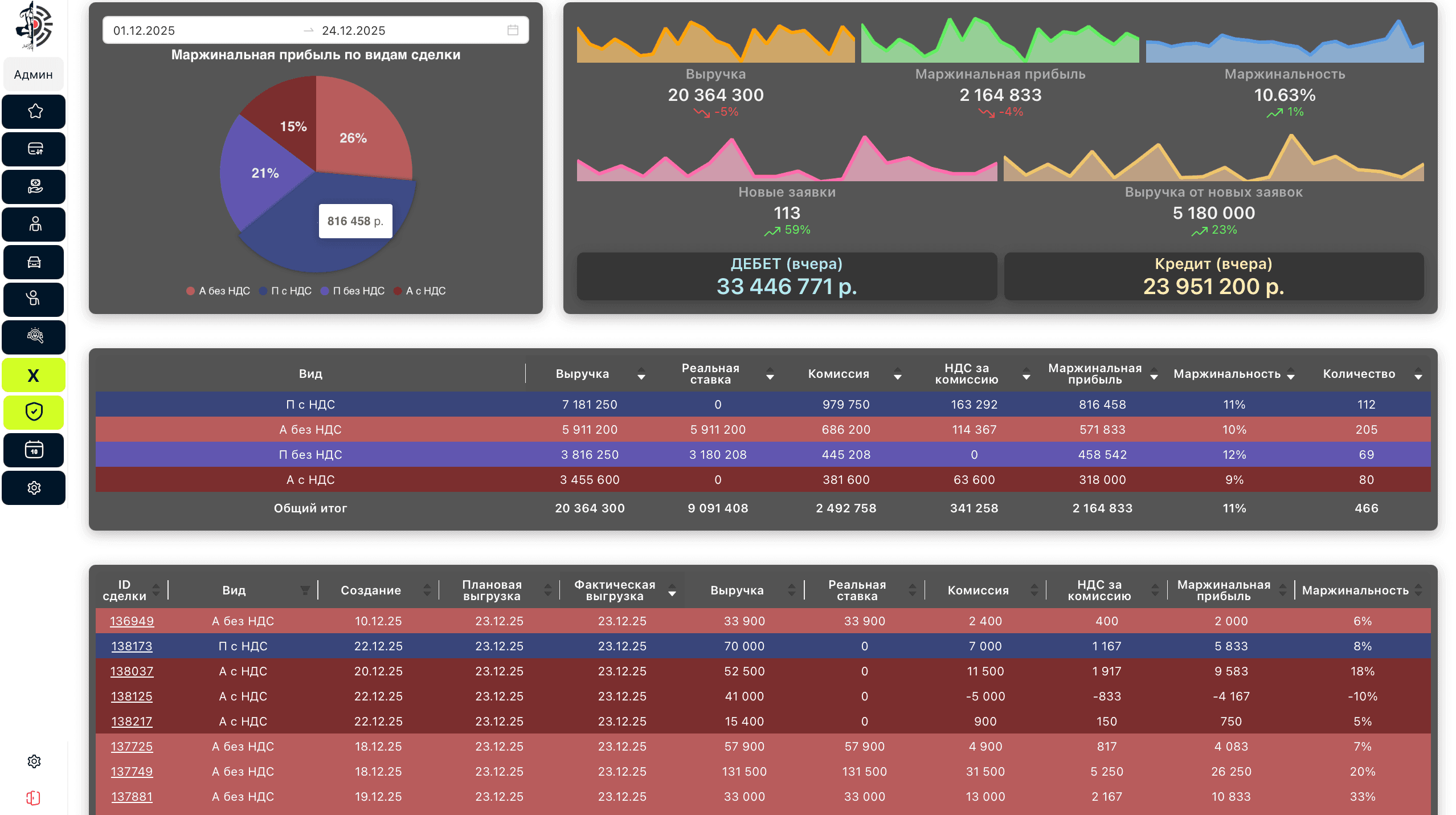The width and height of the screenshot is (1456, 815).
Task: Sort summary table by Количество column arrow
Action: [x=1418, y=374]
